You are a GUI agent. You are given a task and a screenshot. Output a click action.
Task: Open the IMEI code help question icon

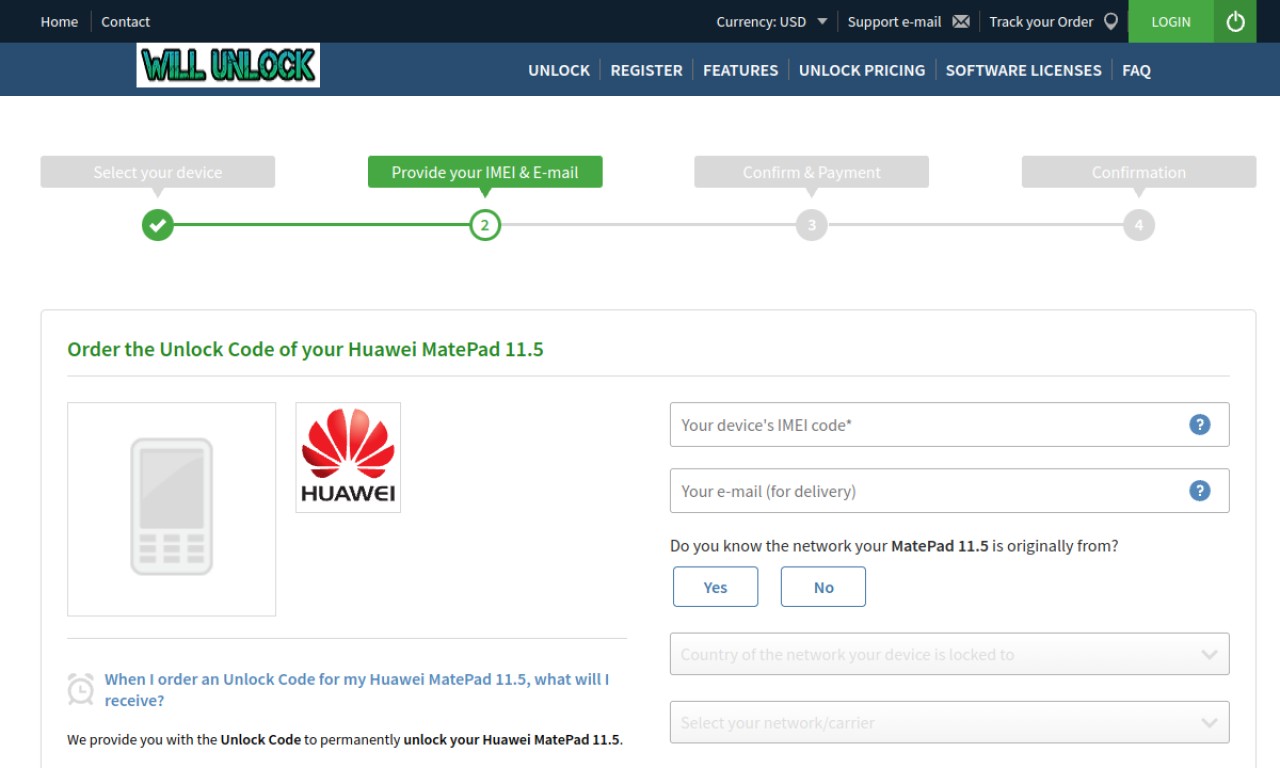click(1200, 425)
